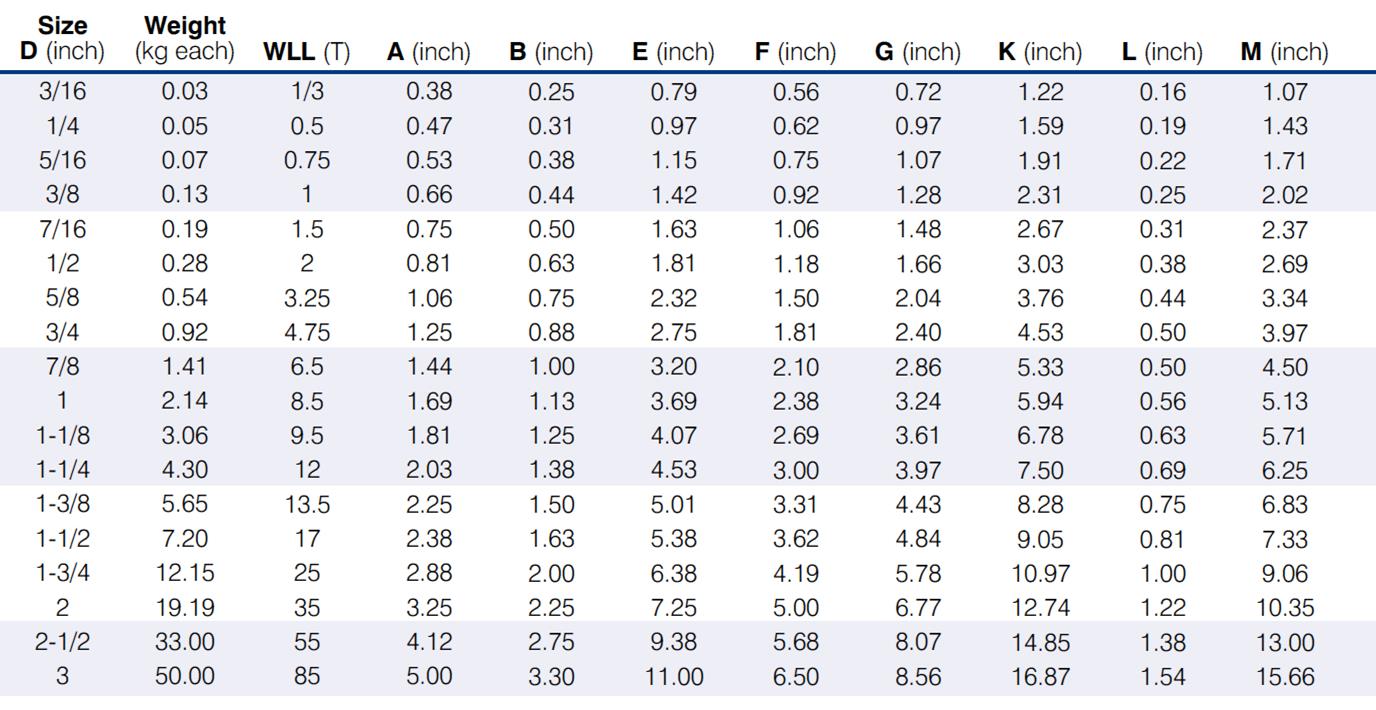Click M value 15.66 in bottom row

coord(1285,676)
